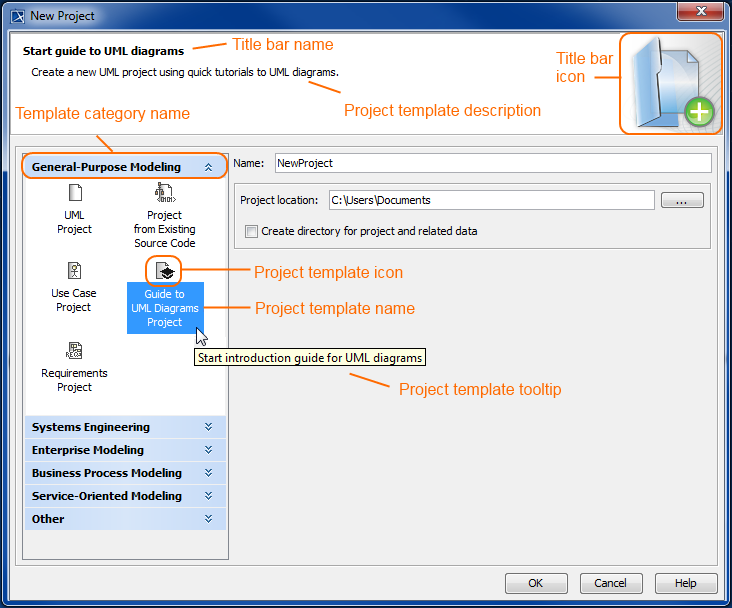Viewport: 732px width, 608px height.
Task: Choose the Requirements Project template icon
Action: (74, 350)
